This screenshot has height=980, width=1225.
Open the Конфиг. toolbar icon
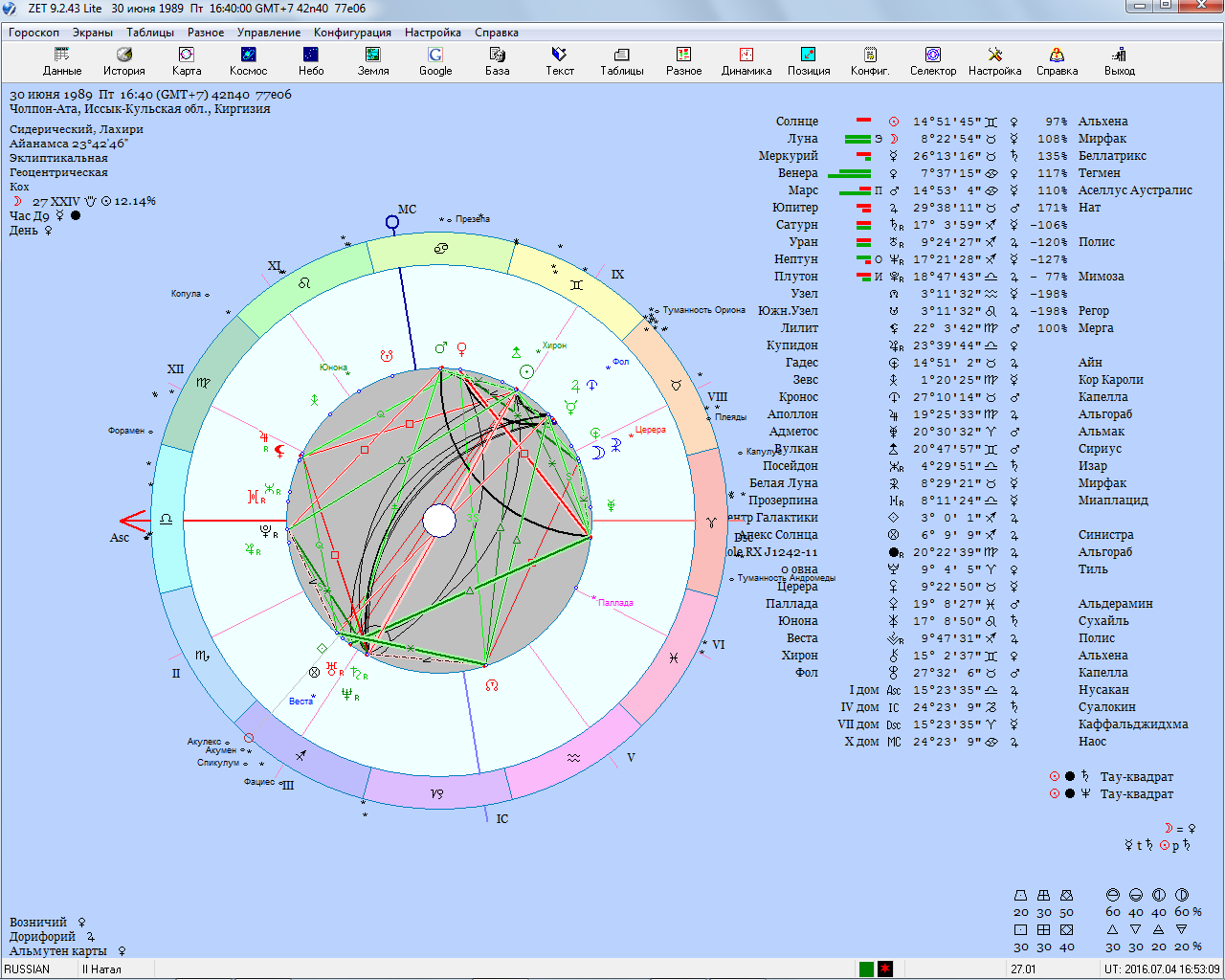pos(870,61)
